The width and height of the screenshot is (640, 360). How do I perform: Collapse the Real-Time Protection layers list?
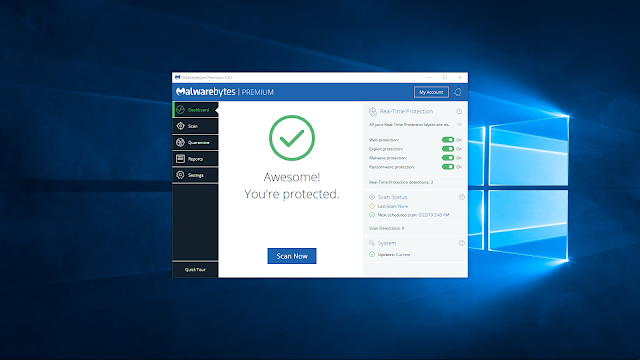pyautogui.click(x=459, y=124)
